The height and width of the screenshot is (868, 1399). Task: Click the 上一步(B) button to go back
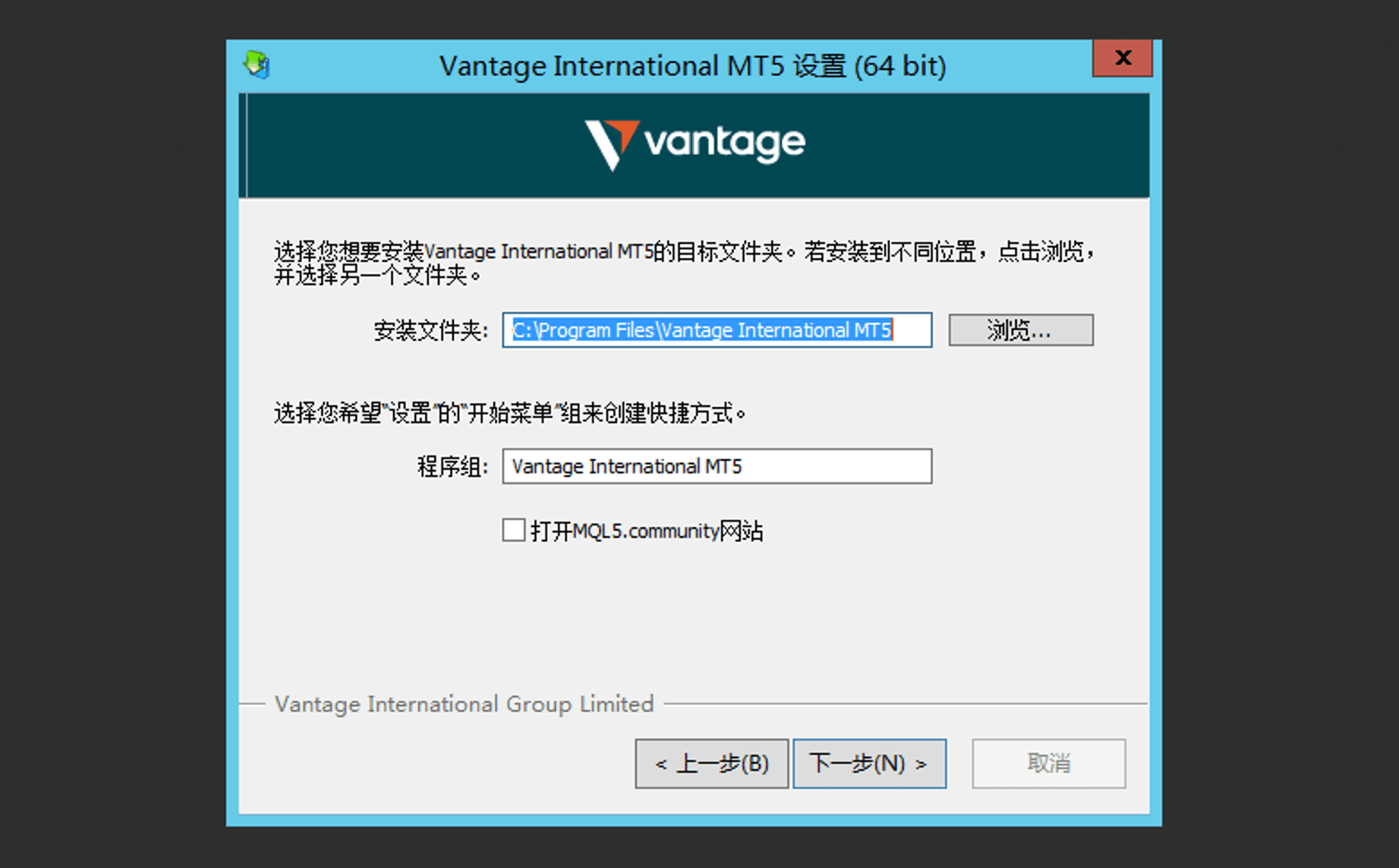pos(711,763)
